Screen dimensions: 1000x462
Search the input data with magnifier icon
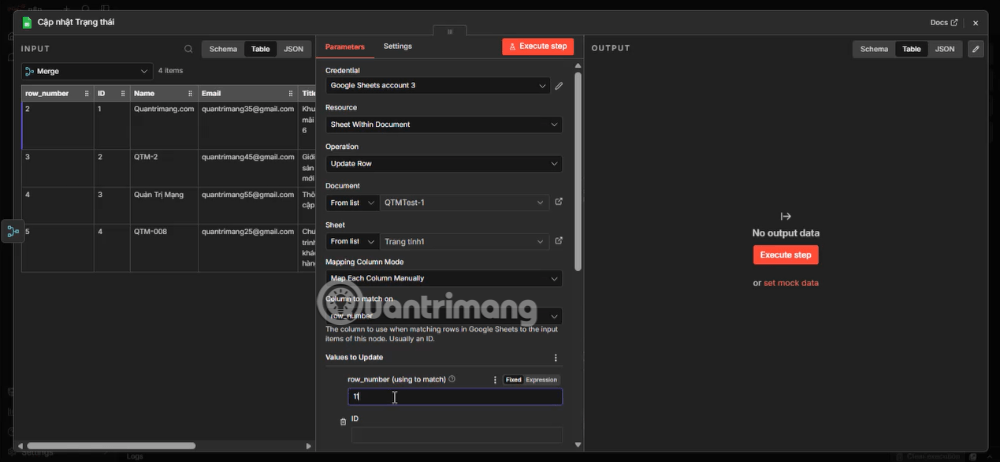tap(188, 49)
